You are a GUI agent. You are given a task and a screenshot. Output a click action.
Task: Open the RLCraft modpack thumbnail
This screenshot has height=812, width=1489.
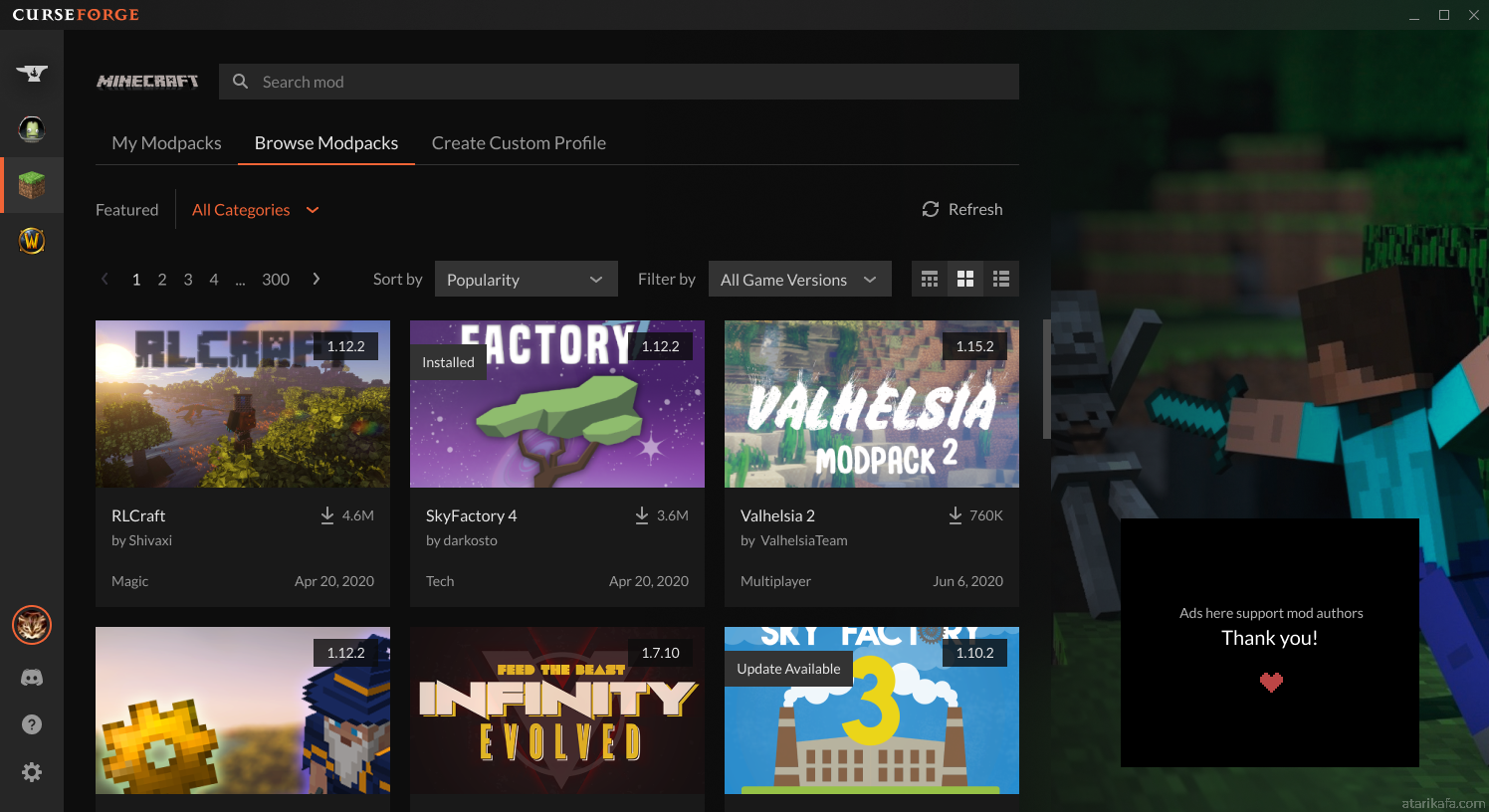pos(243,404)
